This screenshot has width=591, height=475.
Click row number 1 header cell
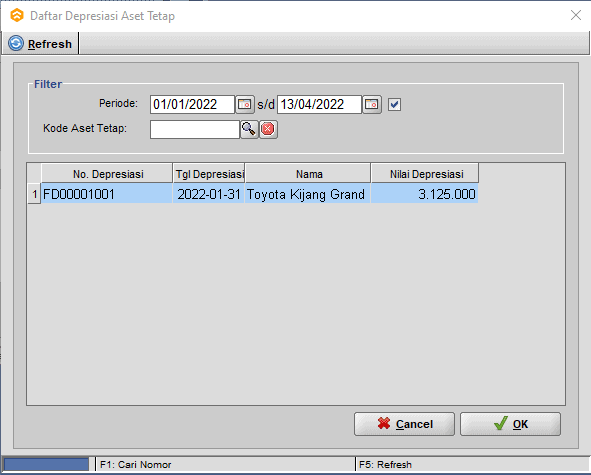point(34,194)
